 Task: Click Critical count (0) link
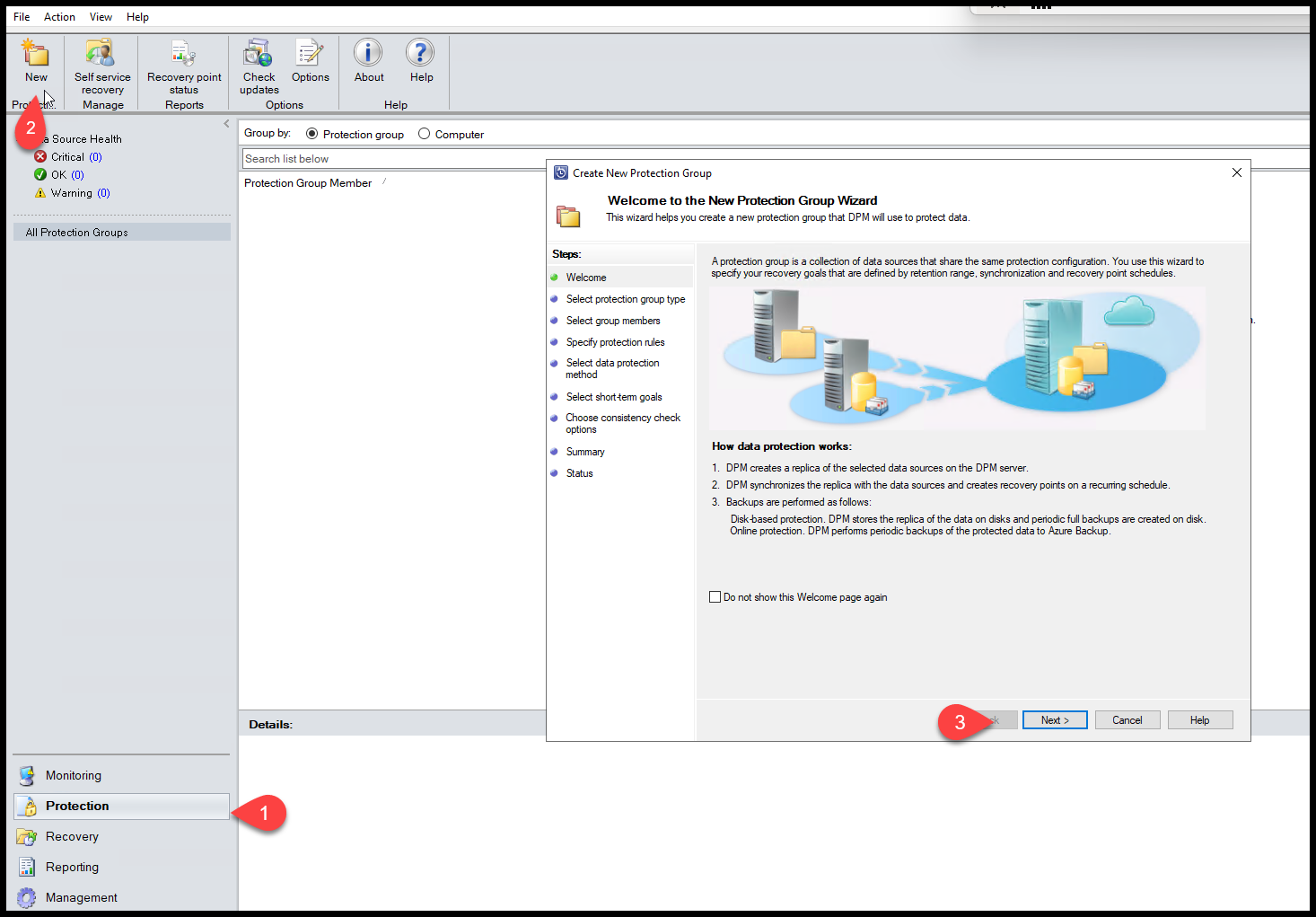coord(95,156)
